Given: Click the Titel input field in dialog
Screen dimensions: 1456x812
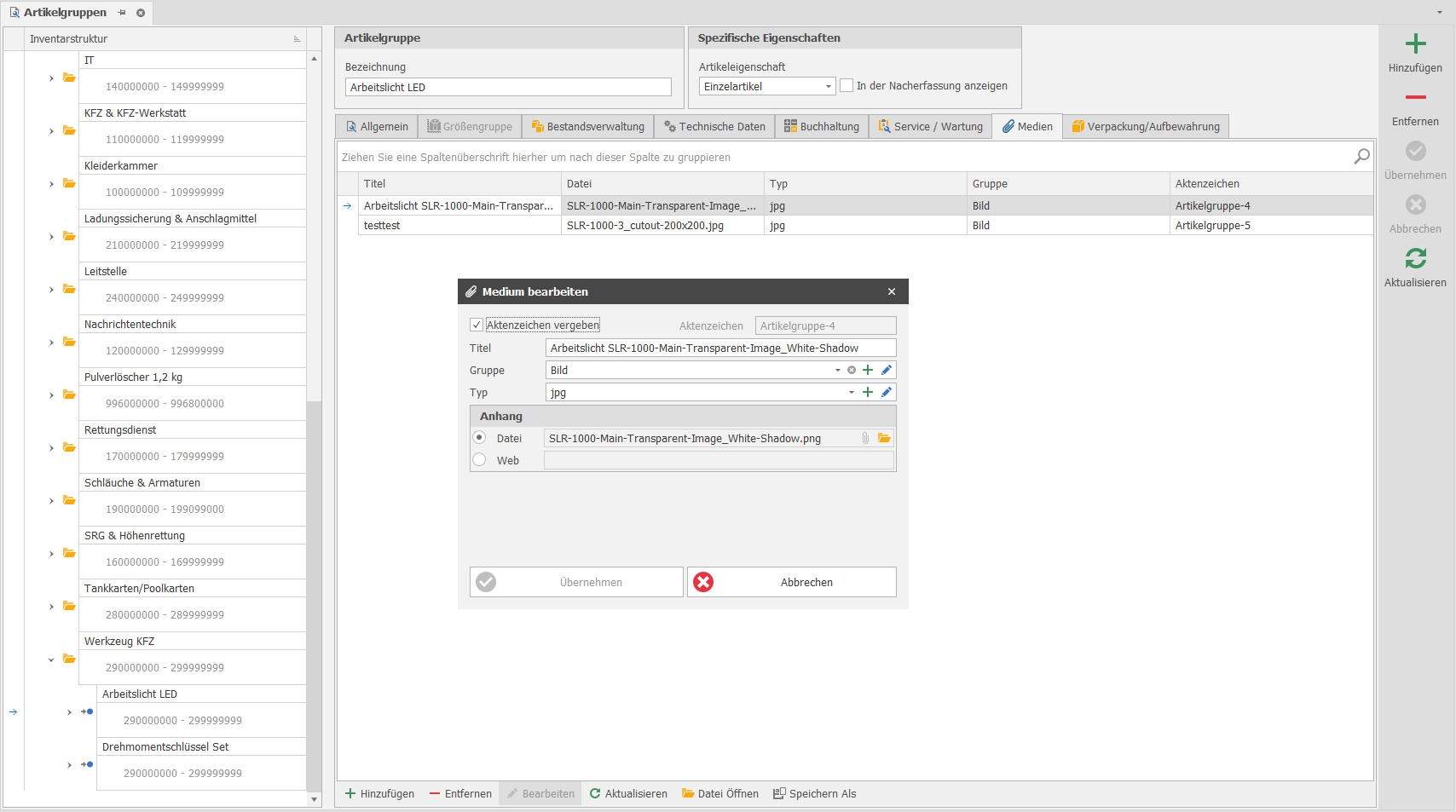Looking at the screenshot, I should (x=719, y=348).
